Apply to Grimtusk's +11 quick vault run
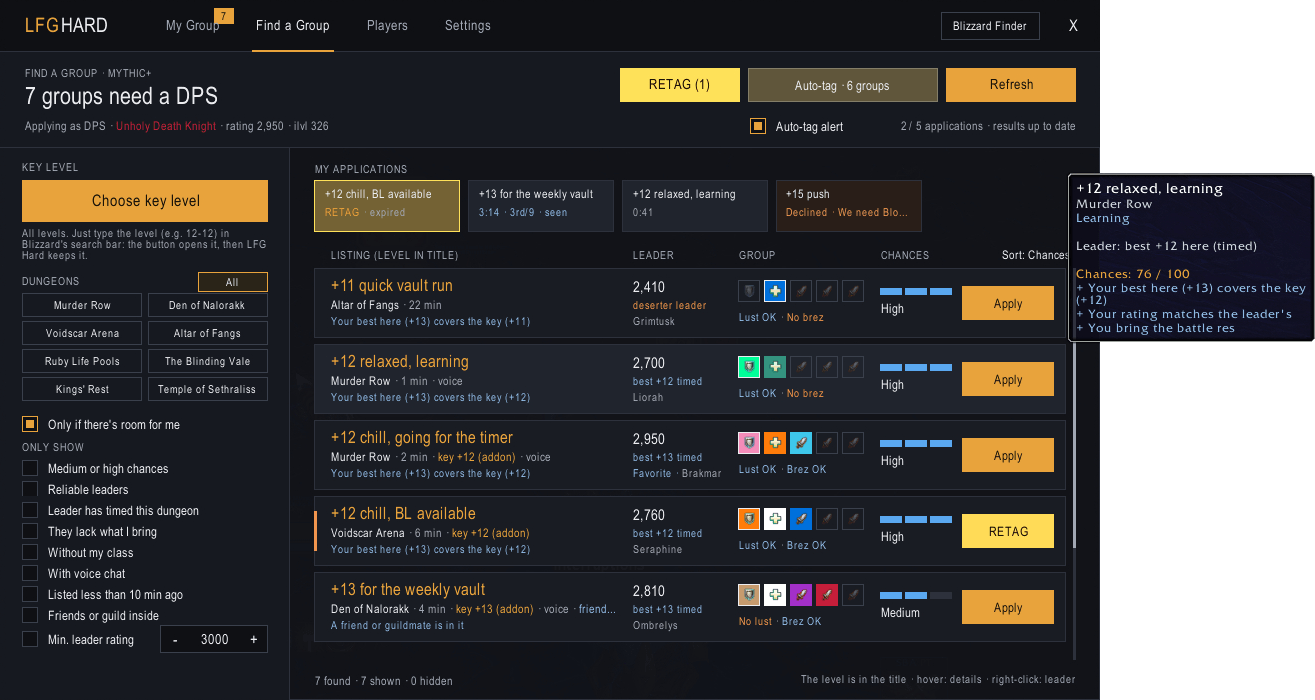 (x=1008, y=303)
